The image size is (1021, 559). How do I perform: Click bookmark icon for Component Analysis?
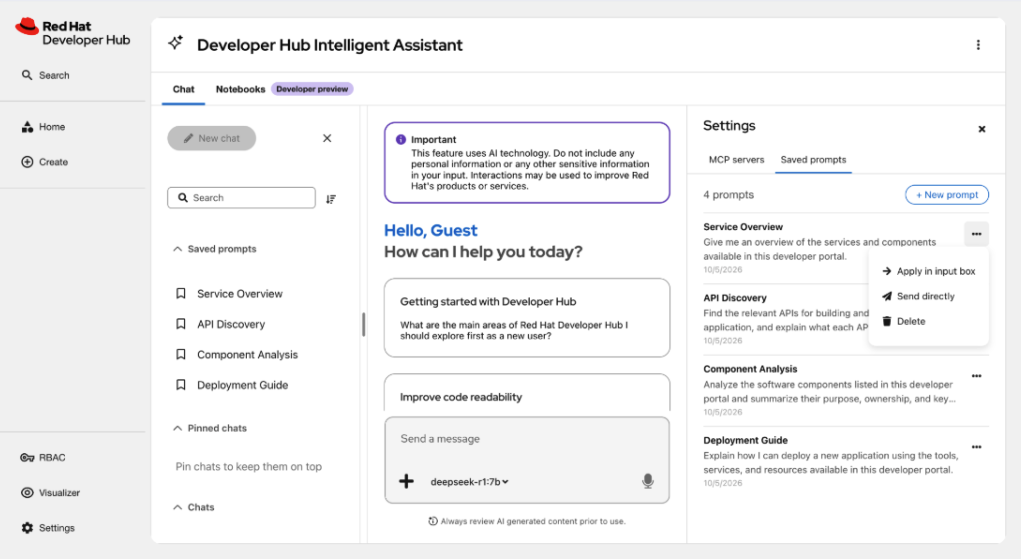click(x=181, y=354)
